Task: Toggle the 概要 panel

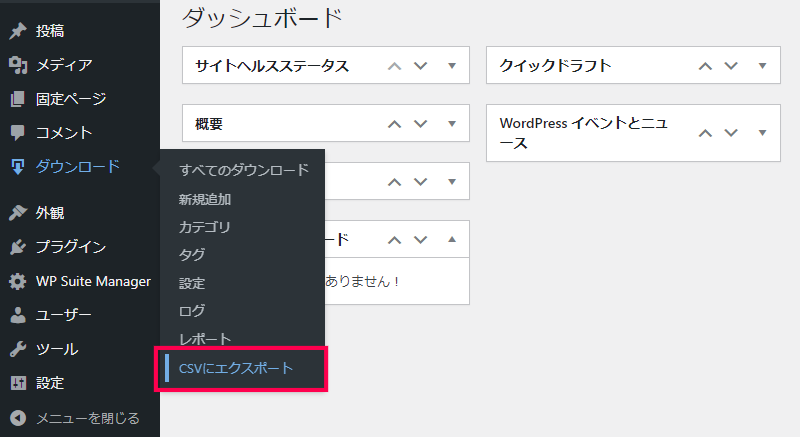Action: pos(452,124)
